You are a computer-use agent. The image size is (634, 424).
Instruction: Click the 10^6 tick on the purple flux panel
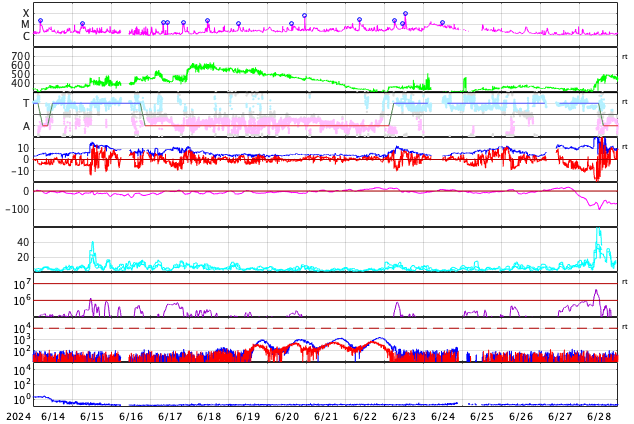pyautogui.click(x=22, y=301)
